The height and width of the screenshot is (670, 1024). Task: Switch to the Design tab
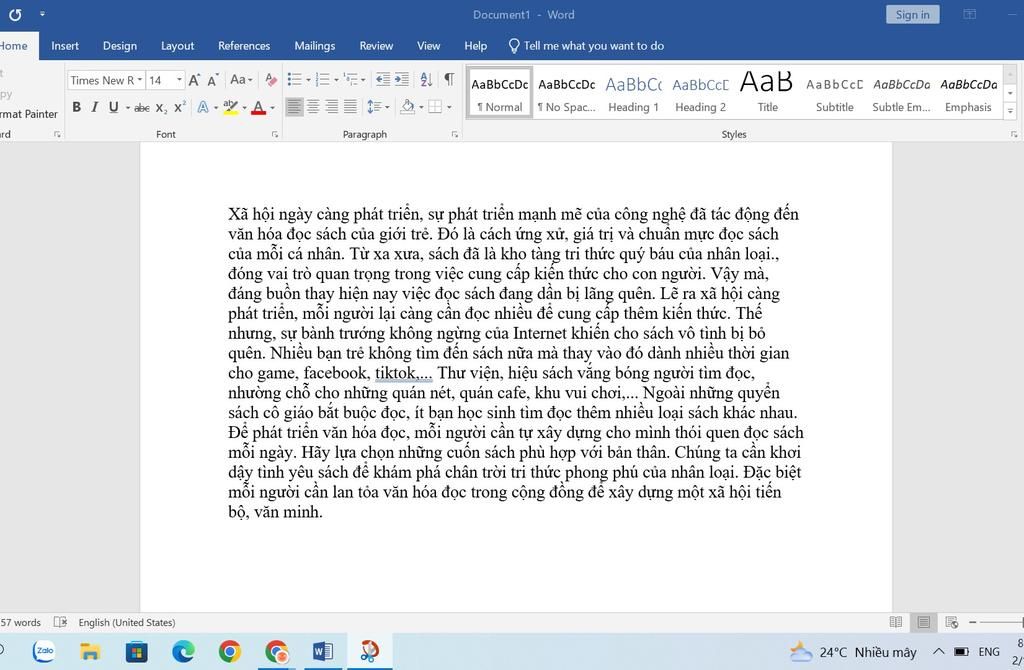coord(120,46)
